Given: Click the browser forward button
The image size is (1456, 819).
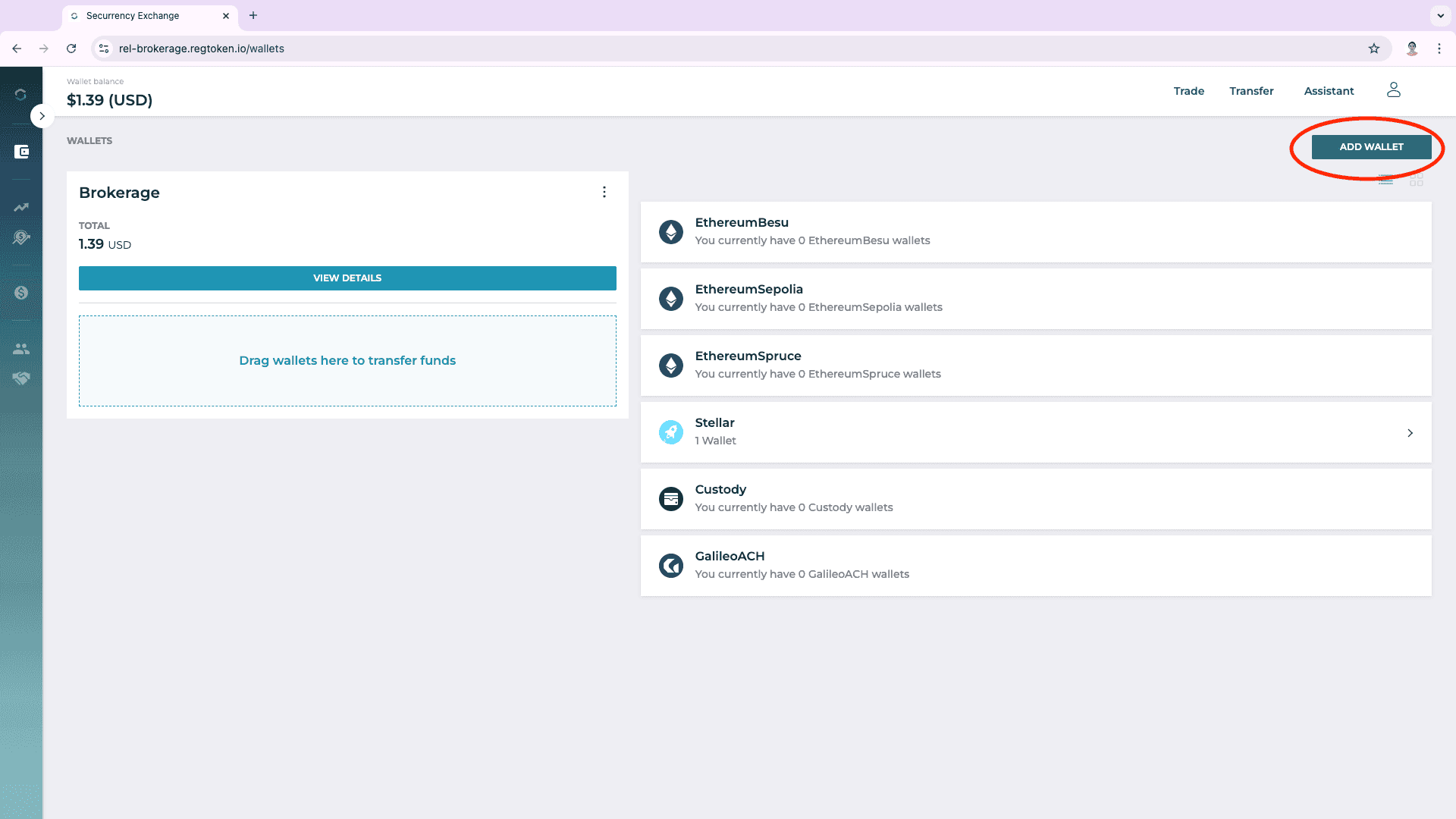Looking at the screenshot, I should (x=44, y=49).
